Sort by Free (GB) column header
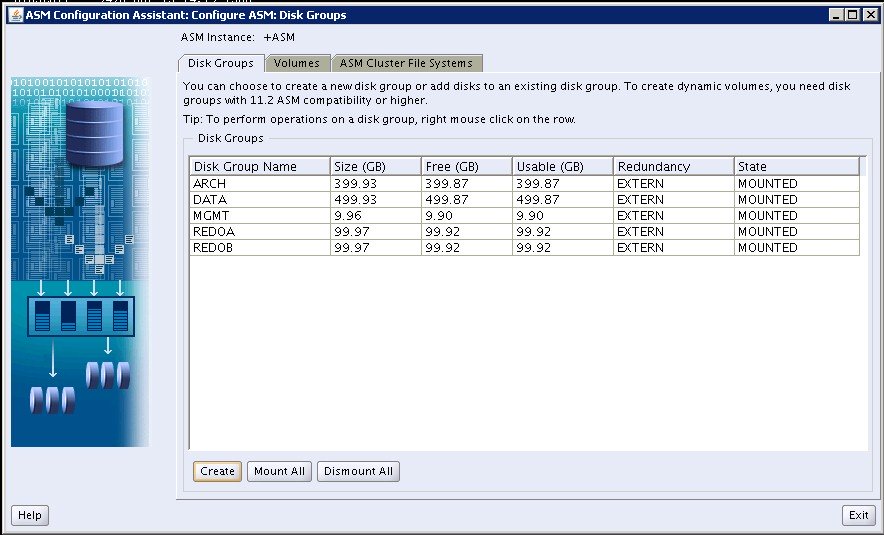Viewport: 884px width, 535px height. pyautogui.click(x=467, y=167)
